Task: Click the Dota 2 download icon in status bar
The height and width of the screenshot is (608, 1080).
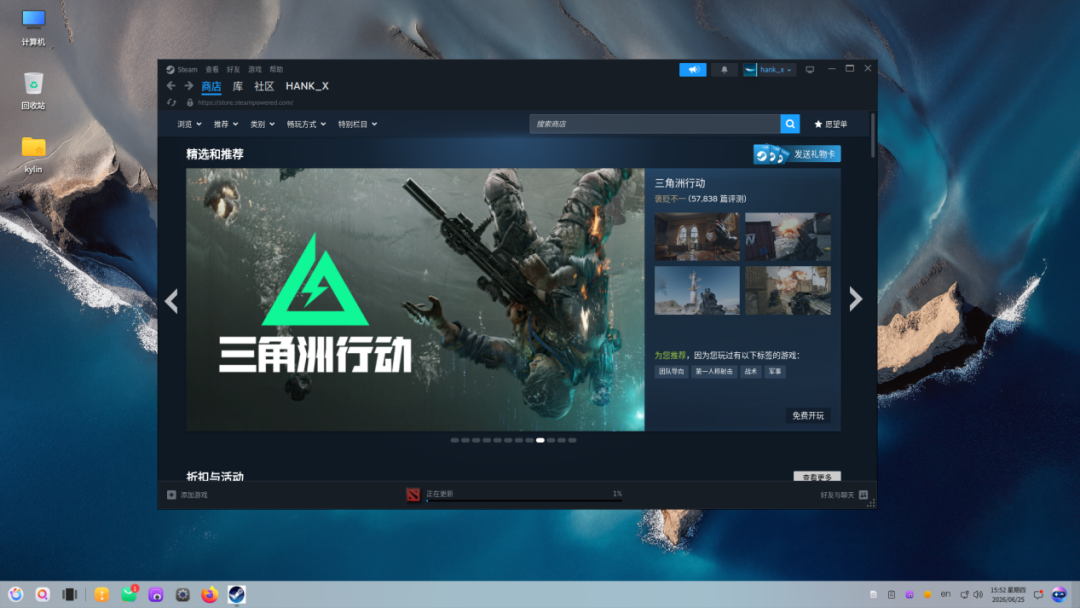Action: [413, 494]
